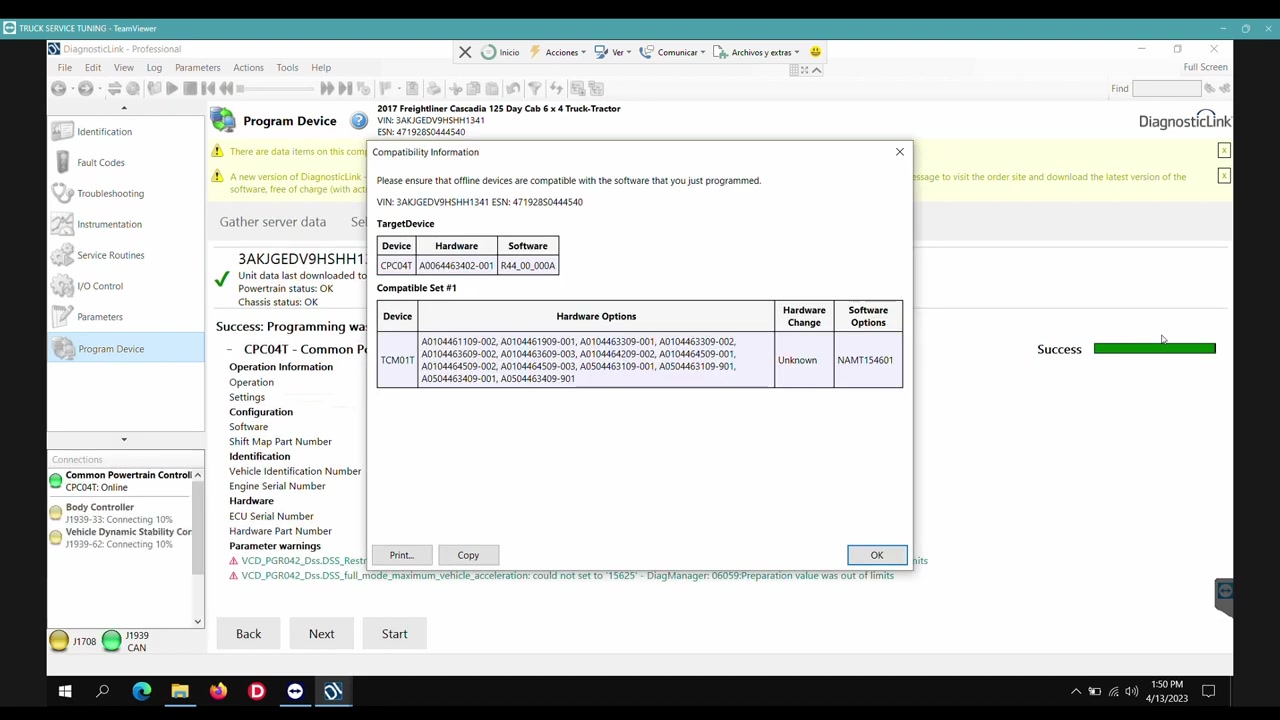Click the Back button
Screen dimensions: 1280x720
(248, 634)
